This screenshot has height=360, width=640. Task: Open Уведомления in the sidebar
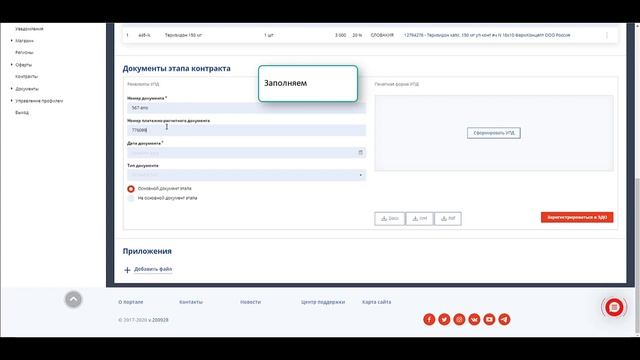(x=29, y=29)
